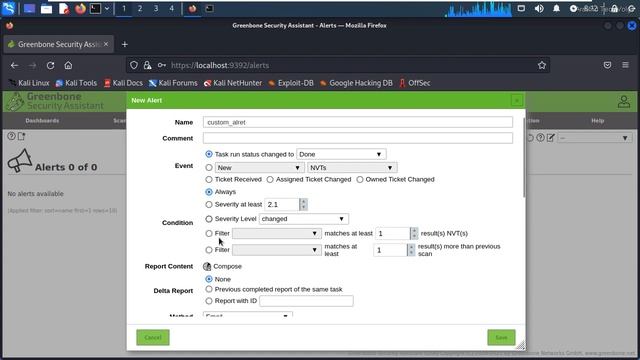Select Task run status changed to event
Image resolution: width=640 pixels, height=360 pixels.
[209, 154]
